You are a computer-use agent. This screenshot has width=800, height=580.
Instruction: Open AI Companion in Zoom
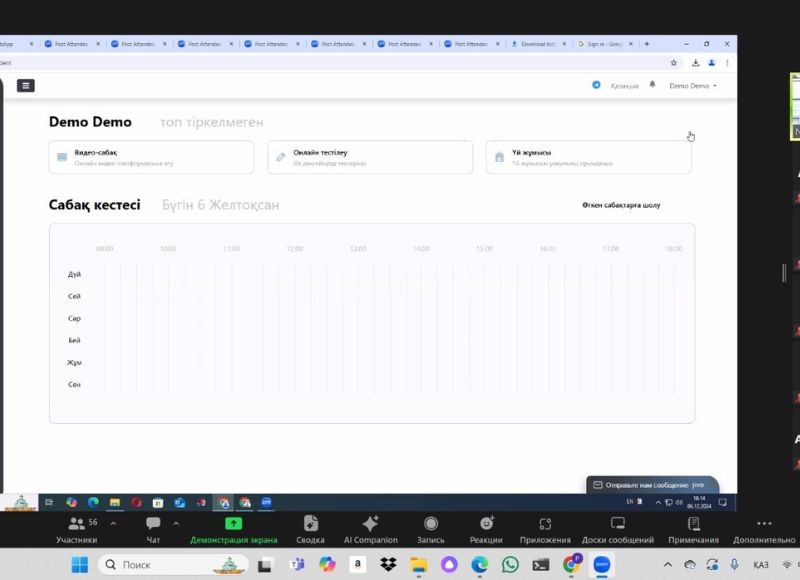[x=370, y=529]
